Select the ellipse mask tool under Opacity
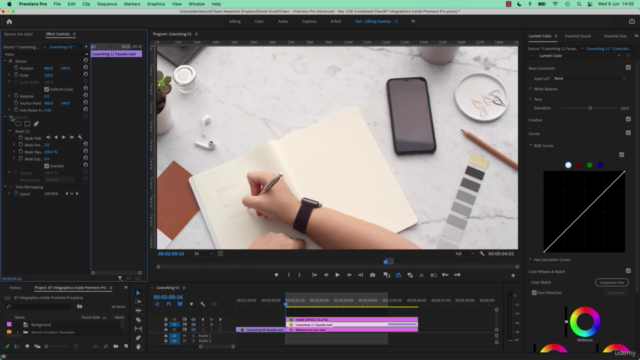 [18, 124]
